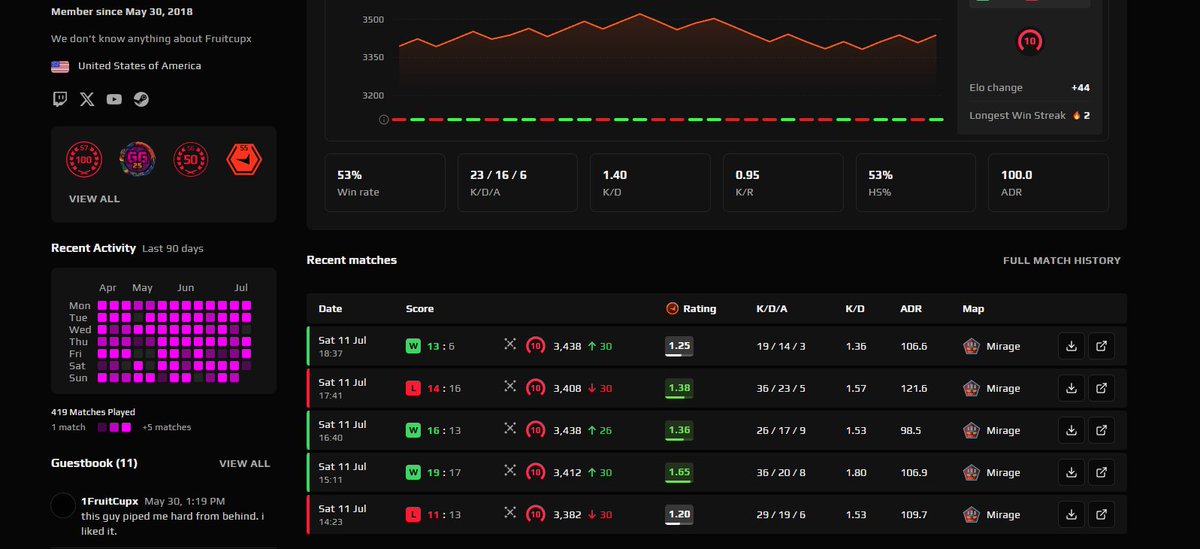Click 1FruitCupx guestbook avatar
This screenshot has width=1200, height=549.
pyautogui.click(x=63, y=505)
